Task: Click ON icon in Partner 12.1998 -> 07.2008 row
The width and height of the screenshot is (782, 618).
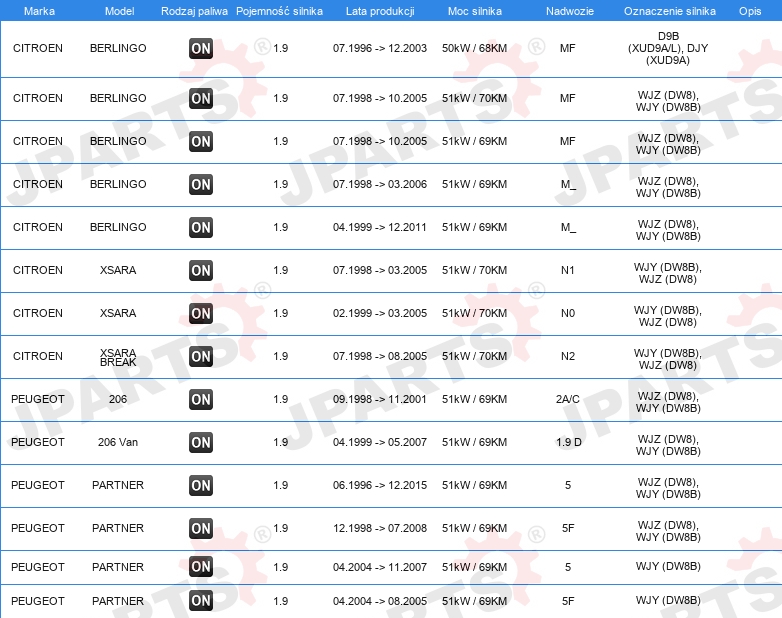Action: [201, 528]
